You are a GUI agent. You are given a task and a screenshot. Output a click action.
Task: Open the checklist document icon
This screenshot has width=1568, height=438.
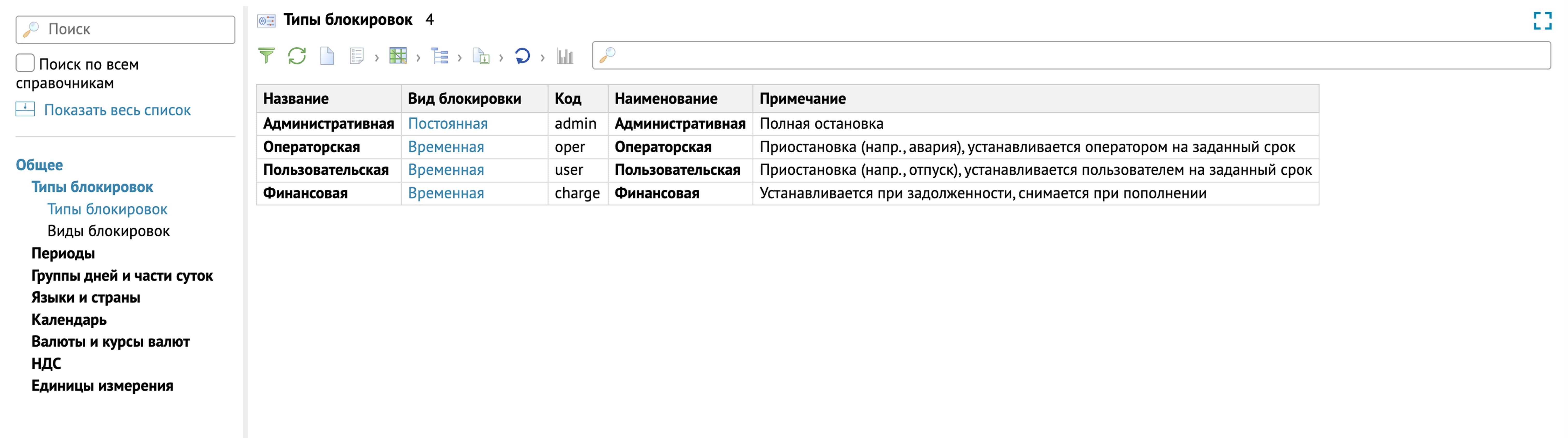click(x=357, y=56)
